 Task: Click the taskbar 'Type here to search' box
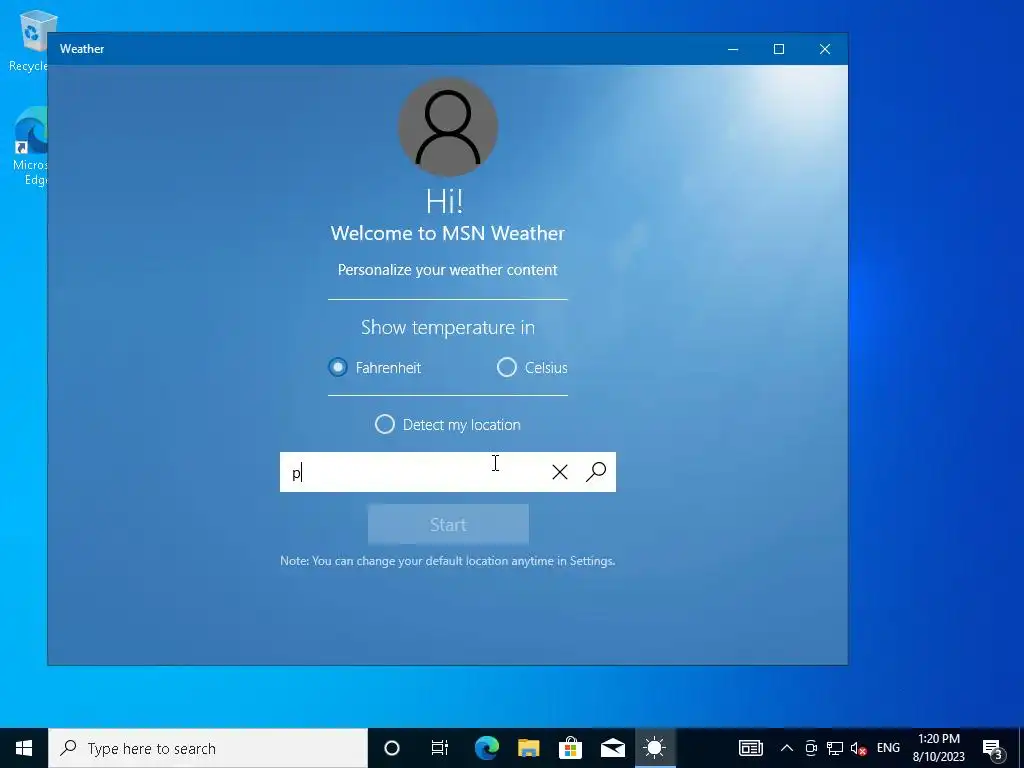[208, 748]
